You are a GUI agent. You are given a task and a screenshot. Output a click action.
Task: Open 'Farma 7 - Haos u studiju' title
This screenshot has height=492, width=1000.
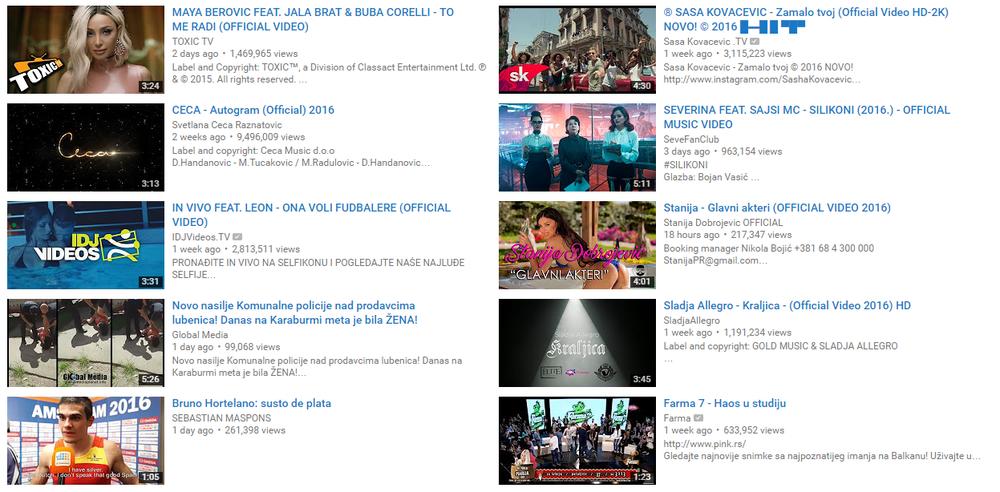[724, 403]
